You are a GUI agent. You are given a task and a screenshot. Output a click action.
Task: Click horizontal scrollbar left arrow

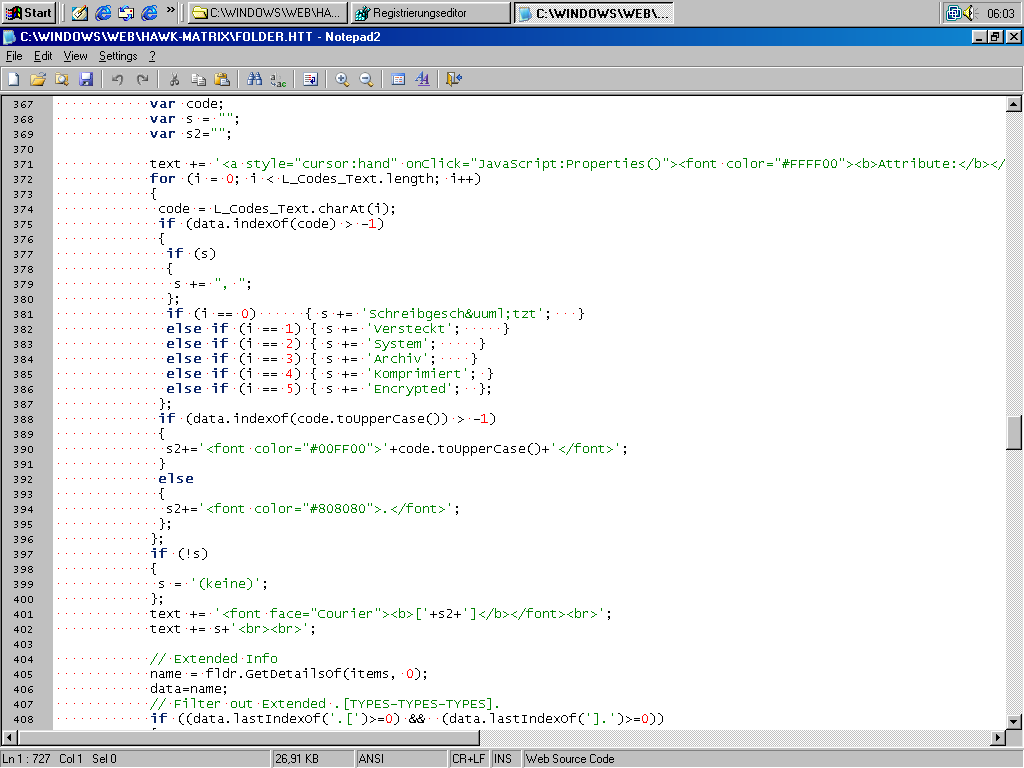[9, 737]
